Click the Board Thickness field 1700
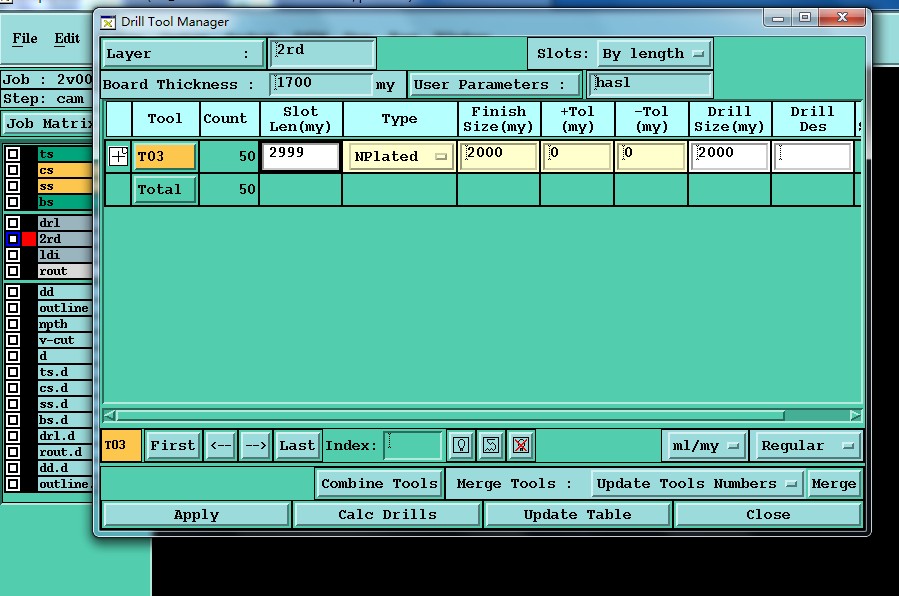 321,84
